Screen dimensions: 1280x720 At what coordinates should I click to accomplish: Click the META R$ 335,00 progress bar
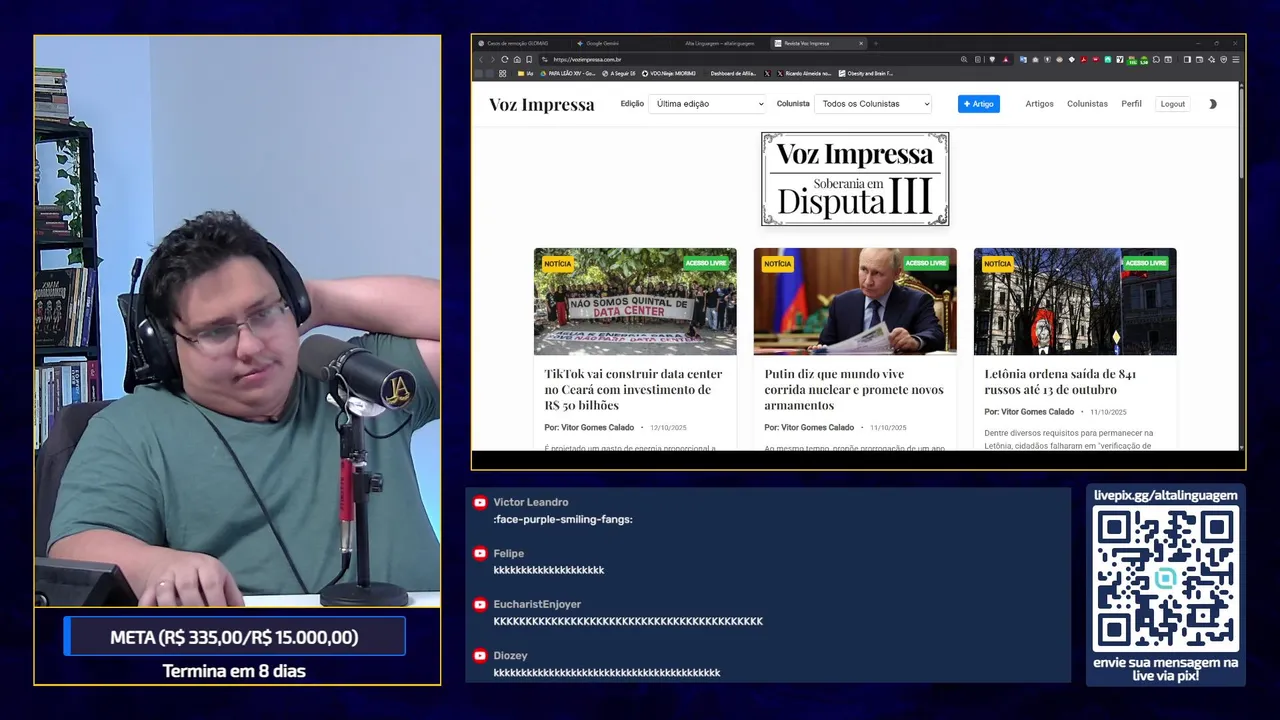(x=234, y=637)
